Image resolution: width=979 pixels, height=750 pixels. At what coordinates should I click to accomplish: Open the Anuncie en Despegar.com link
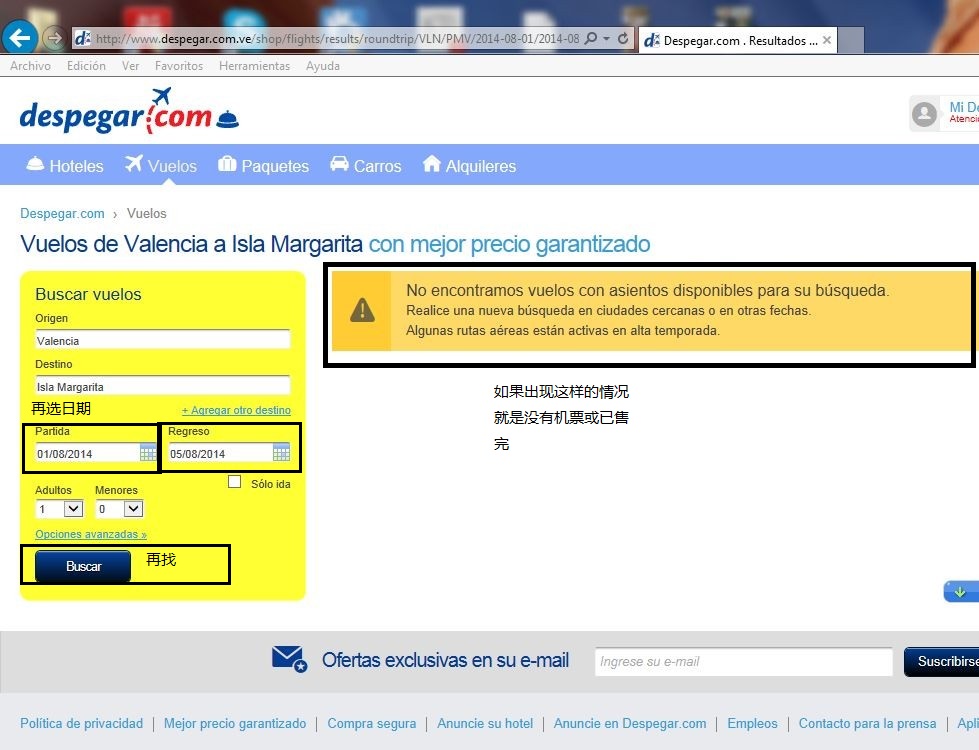[x=630, y=723]
